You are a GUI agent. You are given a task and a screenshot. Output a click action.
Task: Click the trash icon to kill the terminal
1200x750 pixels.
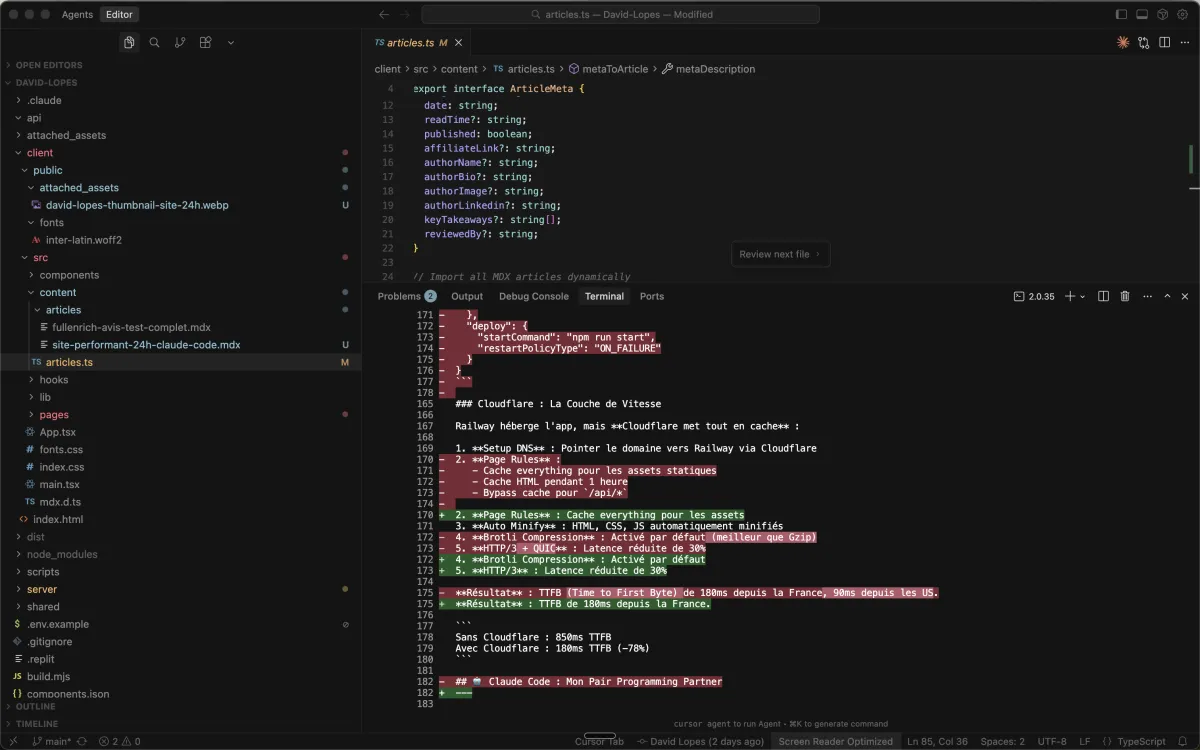[1125, 296]
